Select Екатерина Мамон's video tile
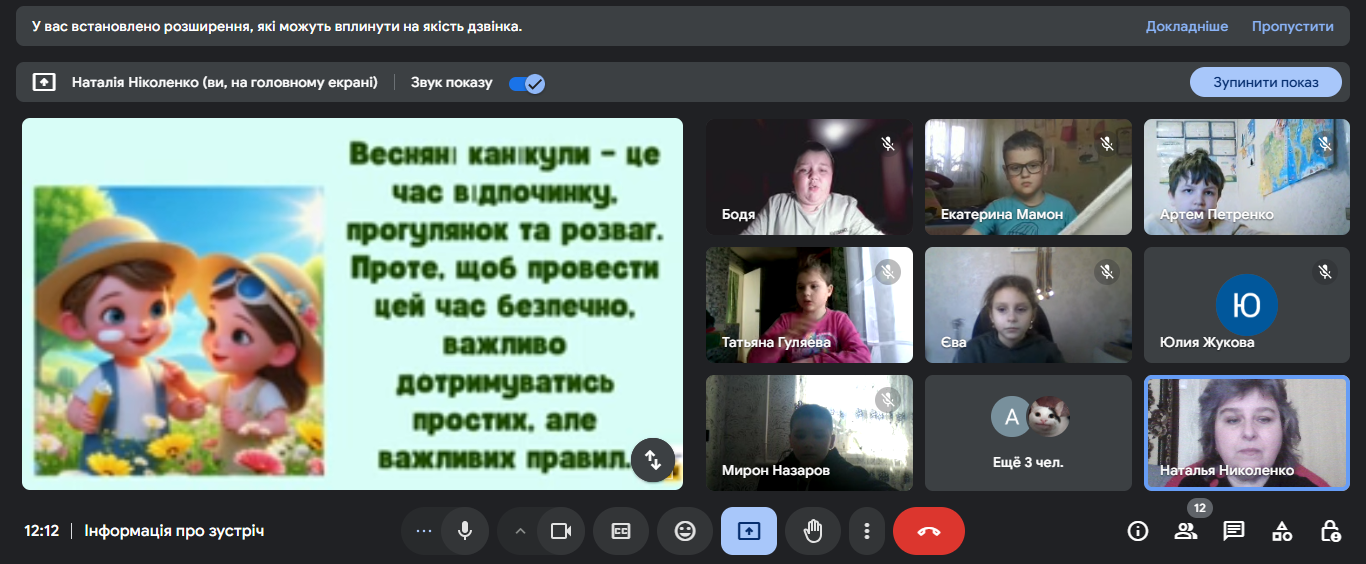 pos(1028,177)
